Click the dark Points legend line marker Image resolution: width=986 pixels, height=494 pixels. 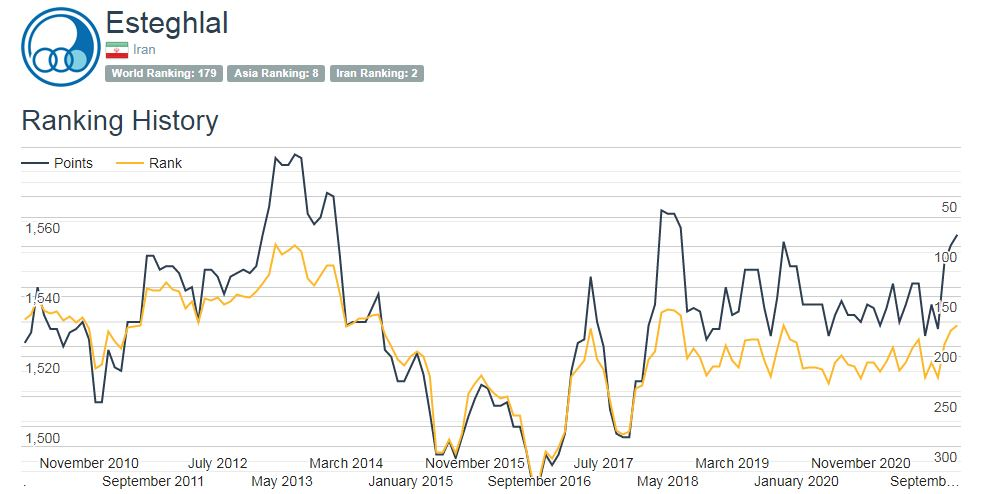click(35, 163)
